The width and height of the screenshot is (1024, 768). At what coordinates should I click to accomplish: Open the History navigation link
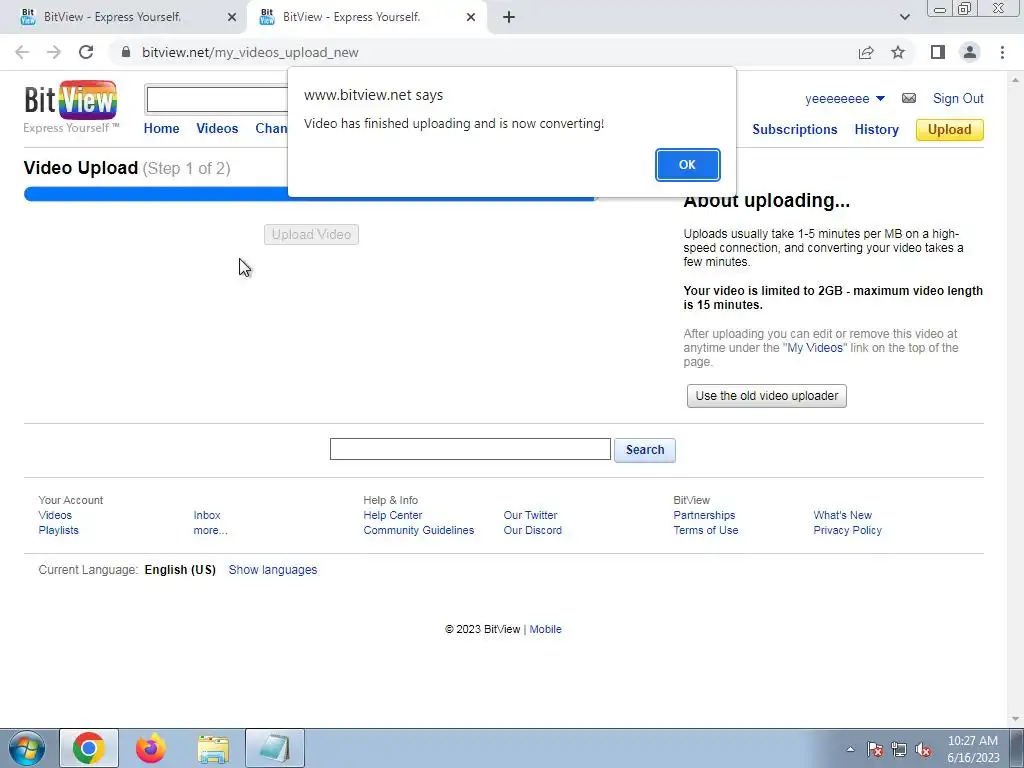tap(876, 129)
